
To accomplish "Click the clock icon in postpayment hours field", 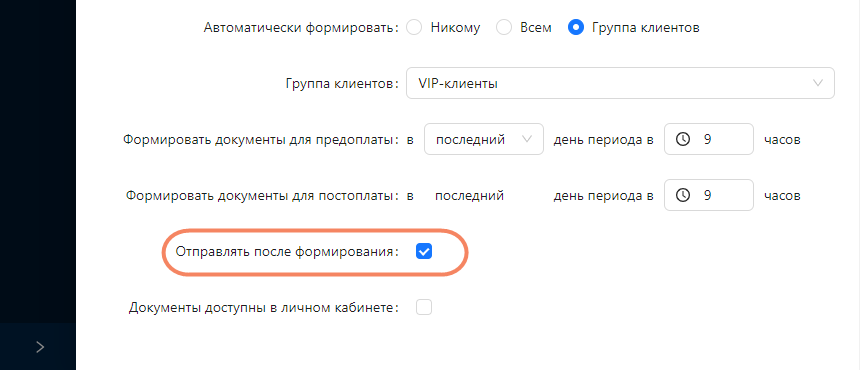I will click(x=682, y=195).
